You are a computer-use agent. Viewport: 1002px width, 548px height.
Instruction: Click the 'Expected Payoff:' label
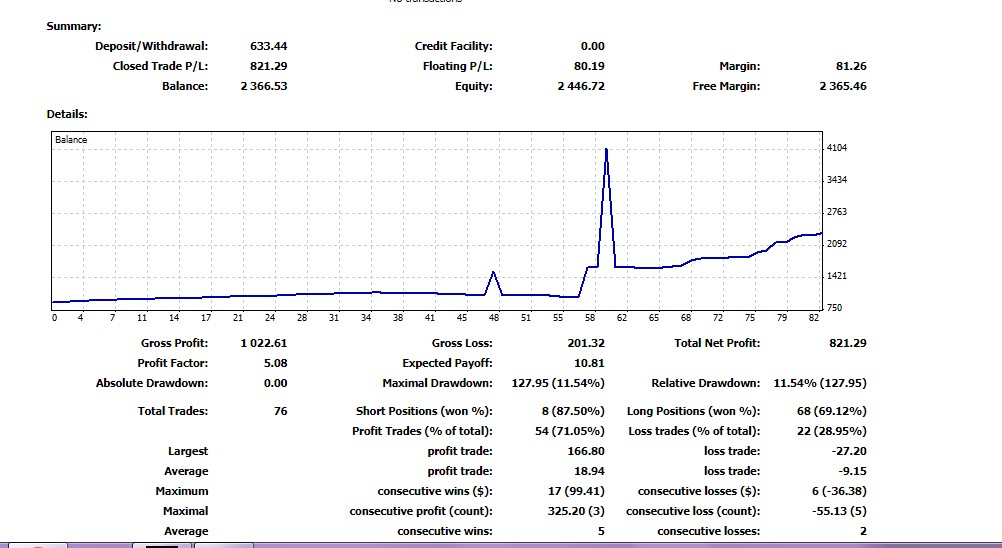point(447,363)
